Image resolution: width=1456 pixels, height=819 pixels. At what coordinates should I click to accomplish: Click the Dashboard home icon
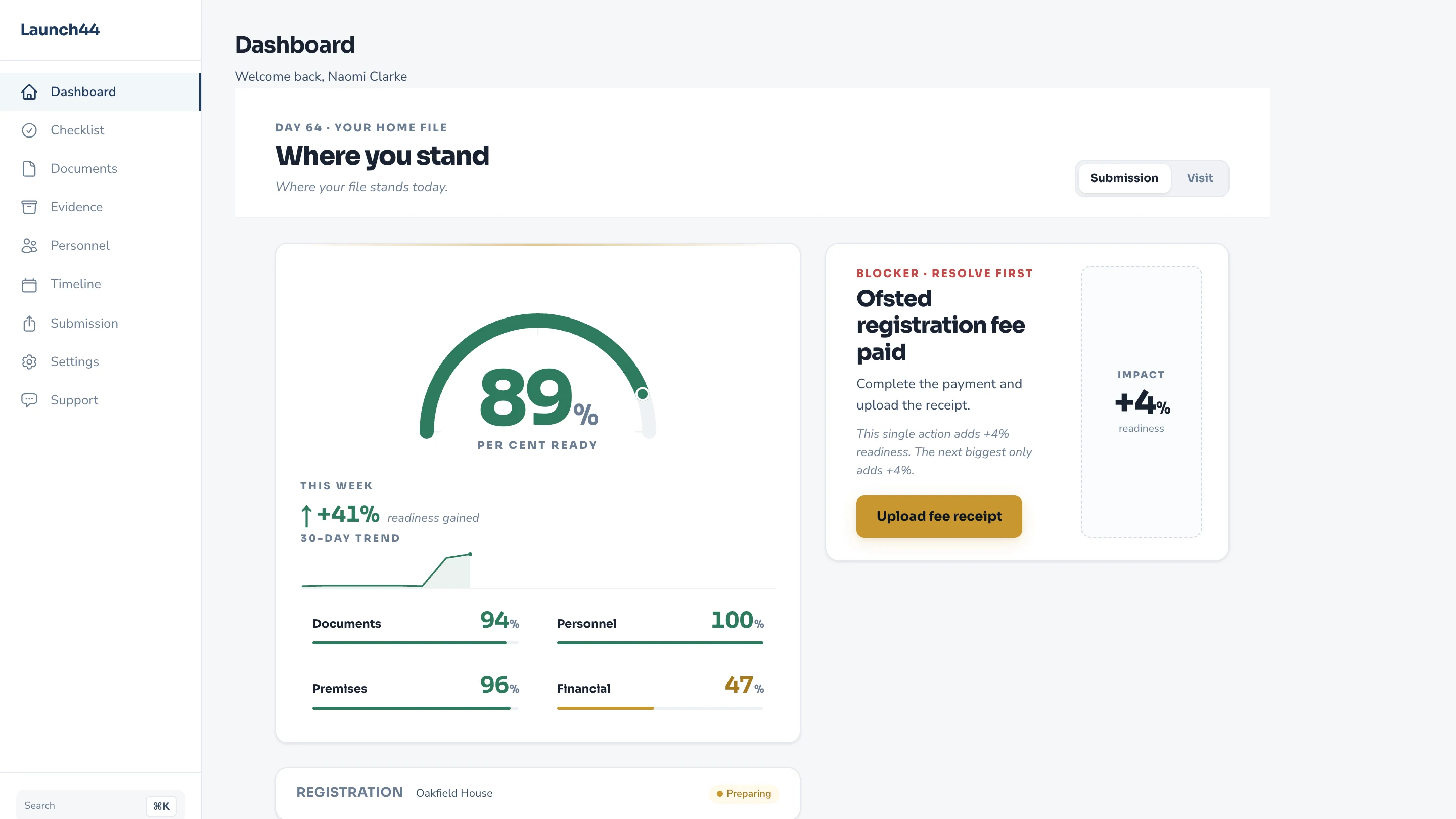pos(29,92)
